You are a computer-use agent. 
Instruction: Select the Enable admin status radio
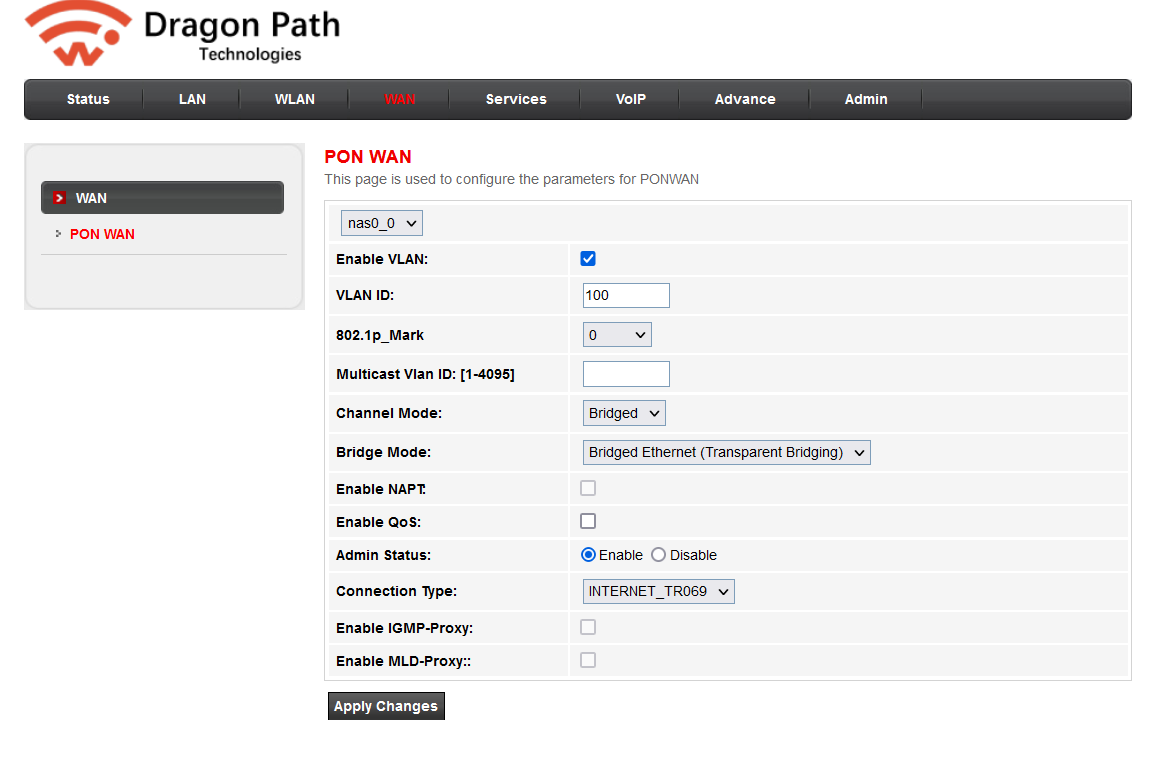point(589,555)
